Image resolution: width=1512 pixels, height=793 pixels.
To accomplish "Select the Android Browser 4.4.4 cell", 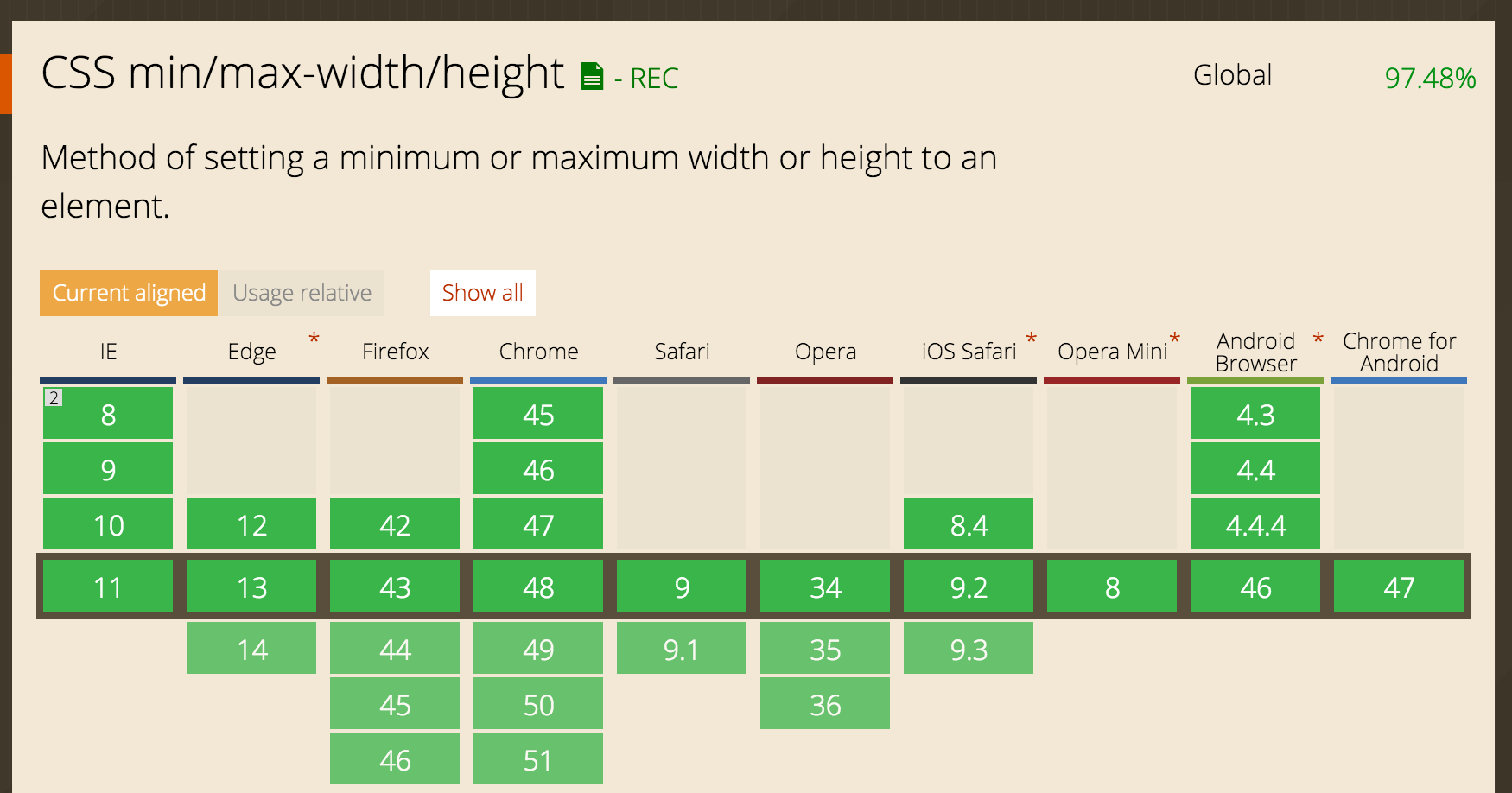I will tap(1255, 525).
